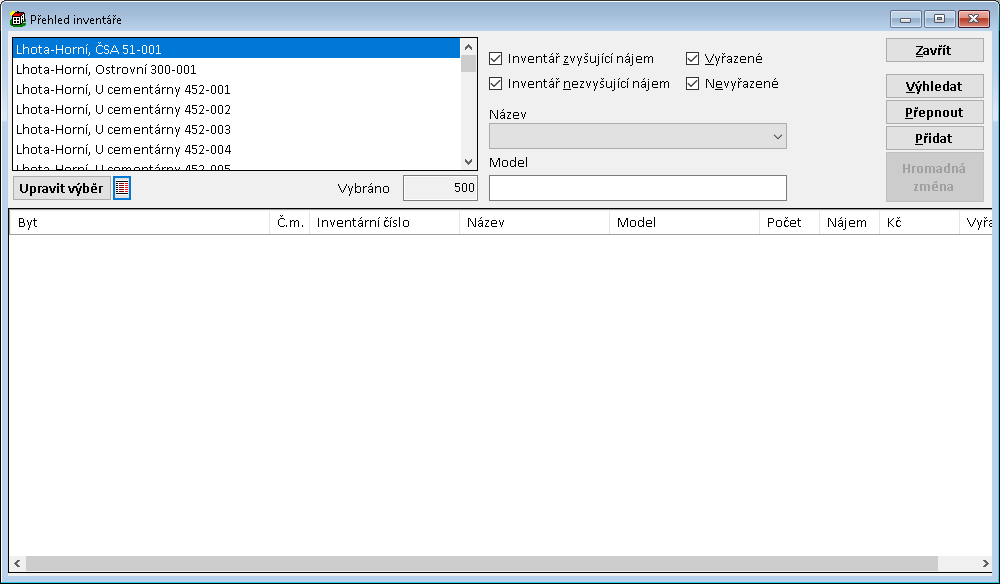Click the Výhledat search button

pos(934,87)
